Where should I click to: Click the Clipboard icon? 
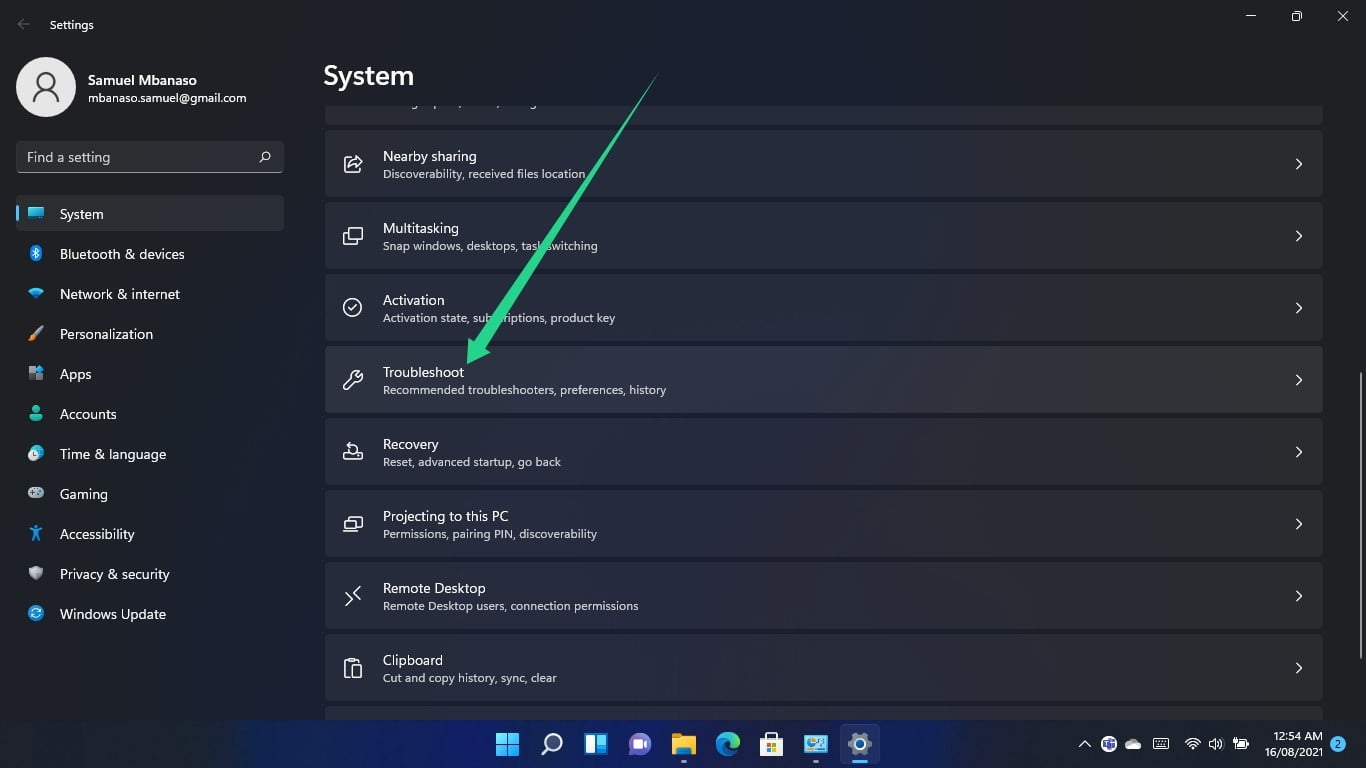pos(352,667)
